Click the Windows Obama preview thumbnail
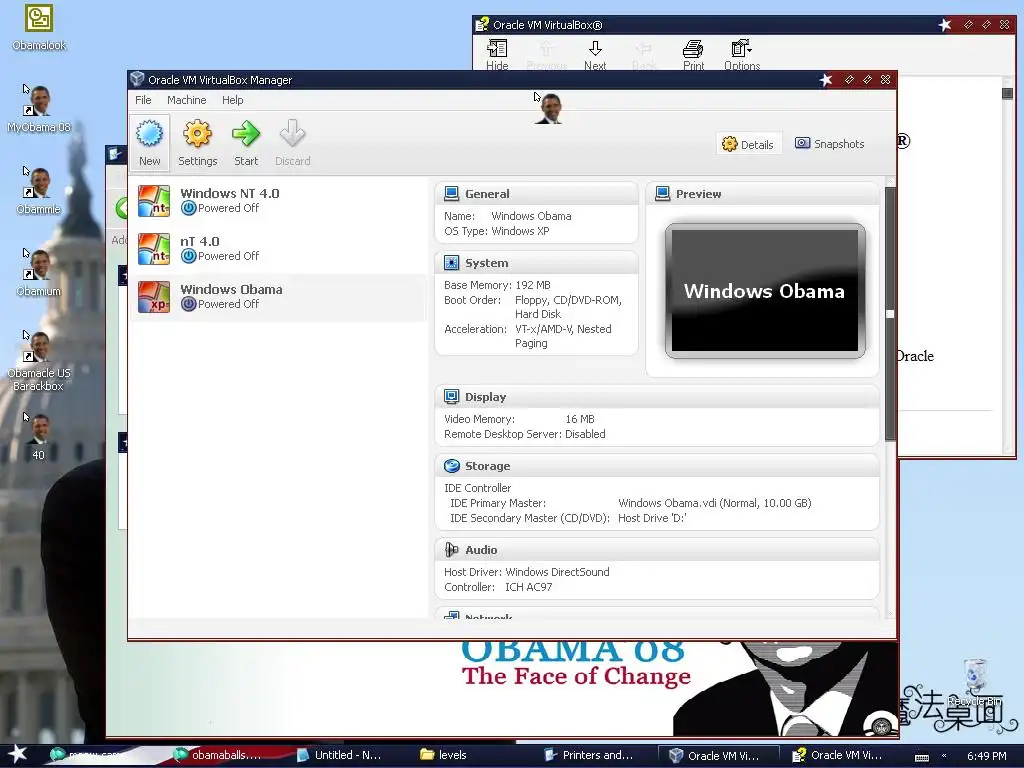1024x768 pixels. [765, 291]
